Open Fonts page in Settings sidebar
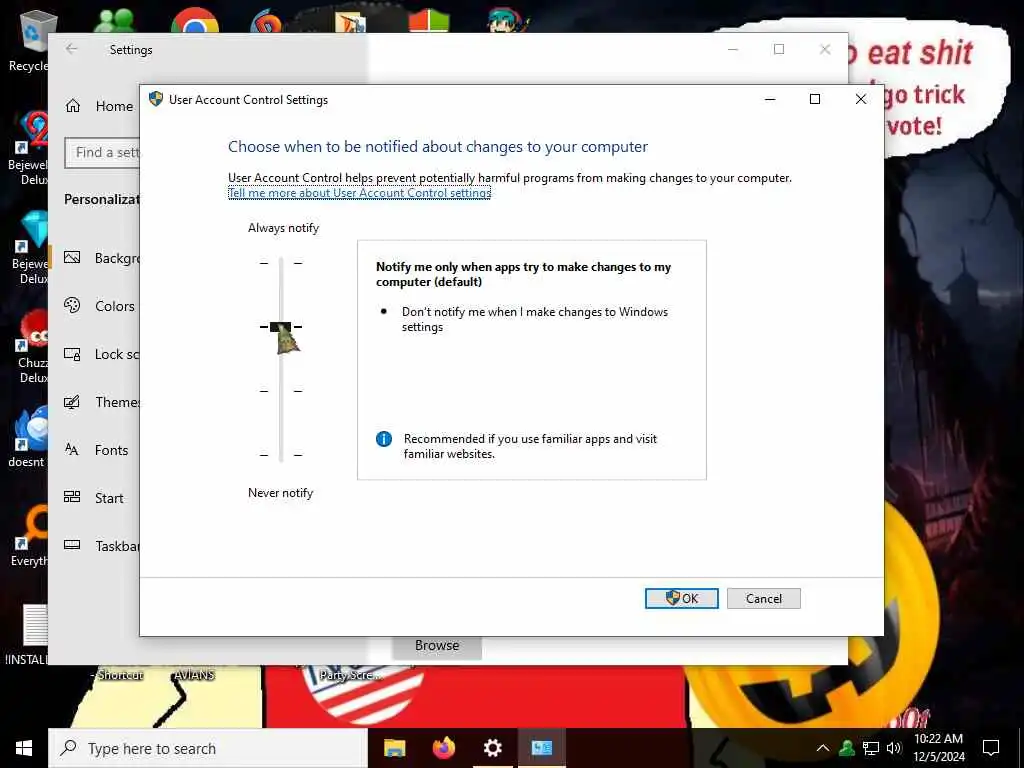This screenshot has height=768, width=1024. click(97, 450)
